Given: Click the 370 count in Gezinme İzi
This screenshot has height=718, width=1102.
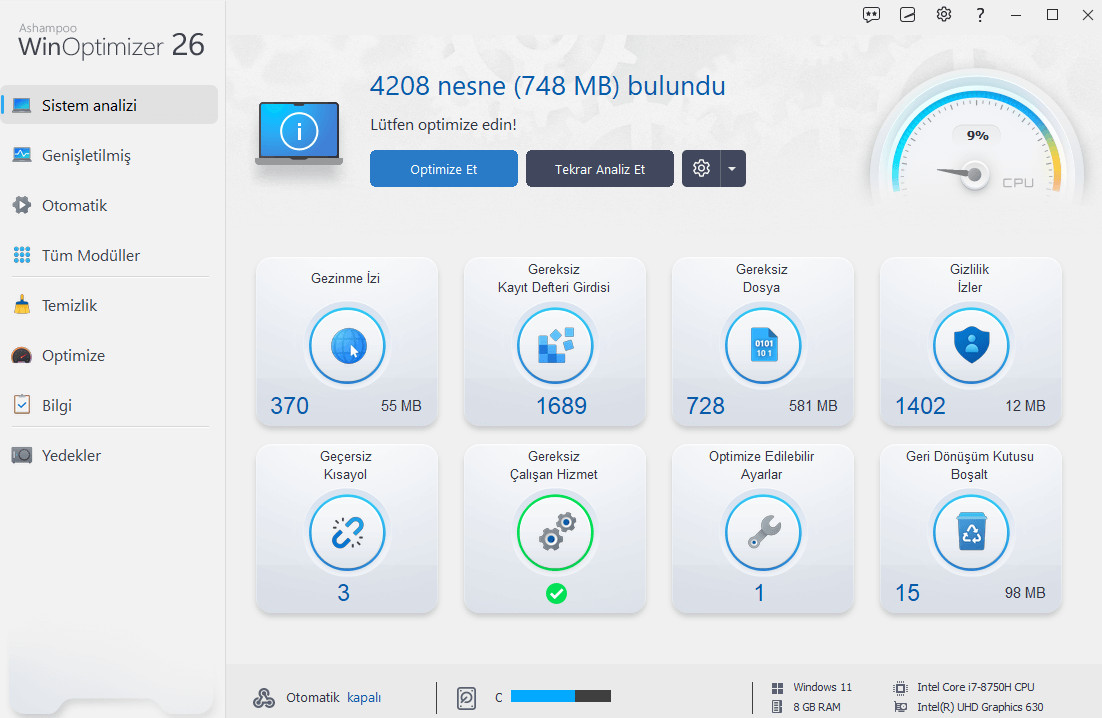Looking at the screenshot, I should click(x=290, y=406).
